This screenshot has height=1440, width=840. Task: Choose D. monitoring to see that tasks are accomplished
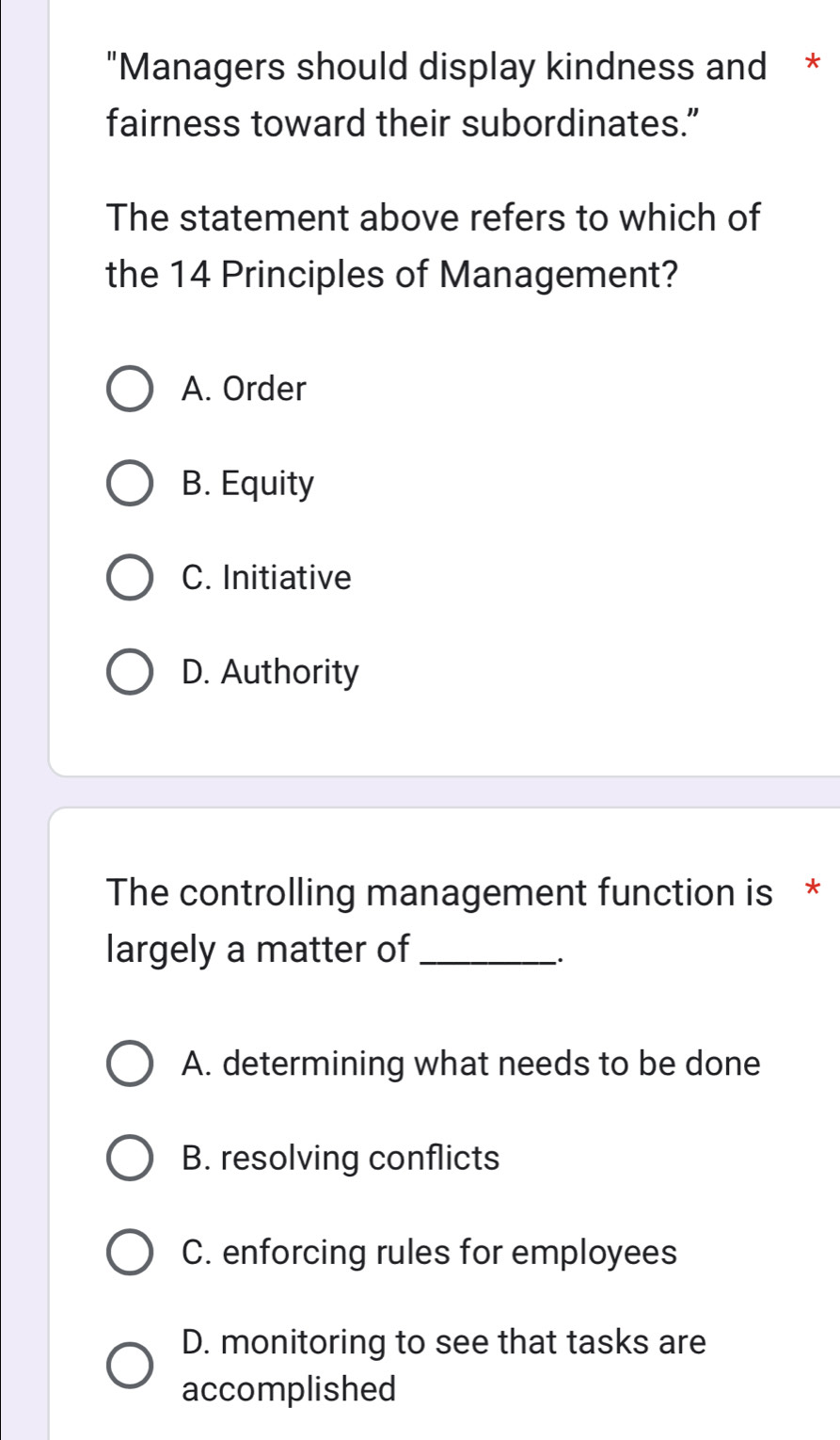131,1363
